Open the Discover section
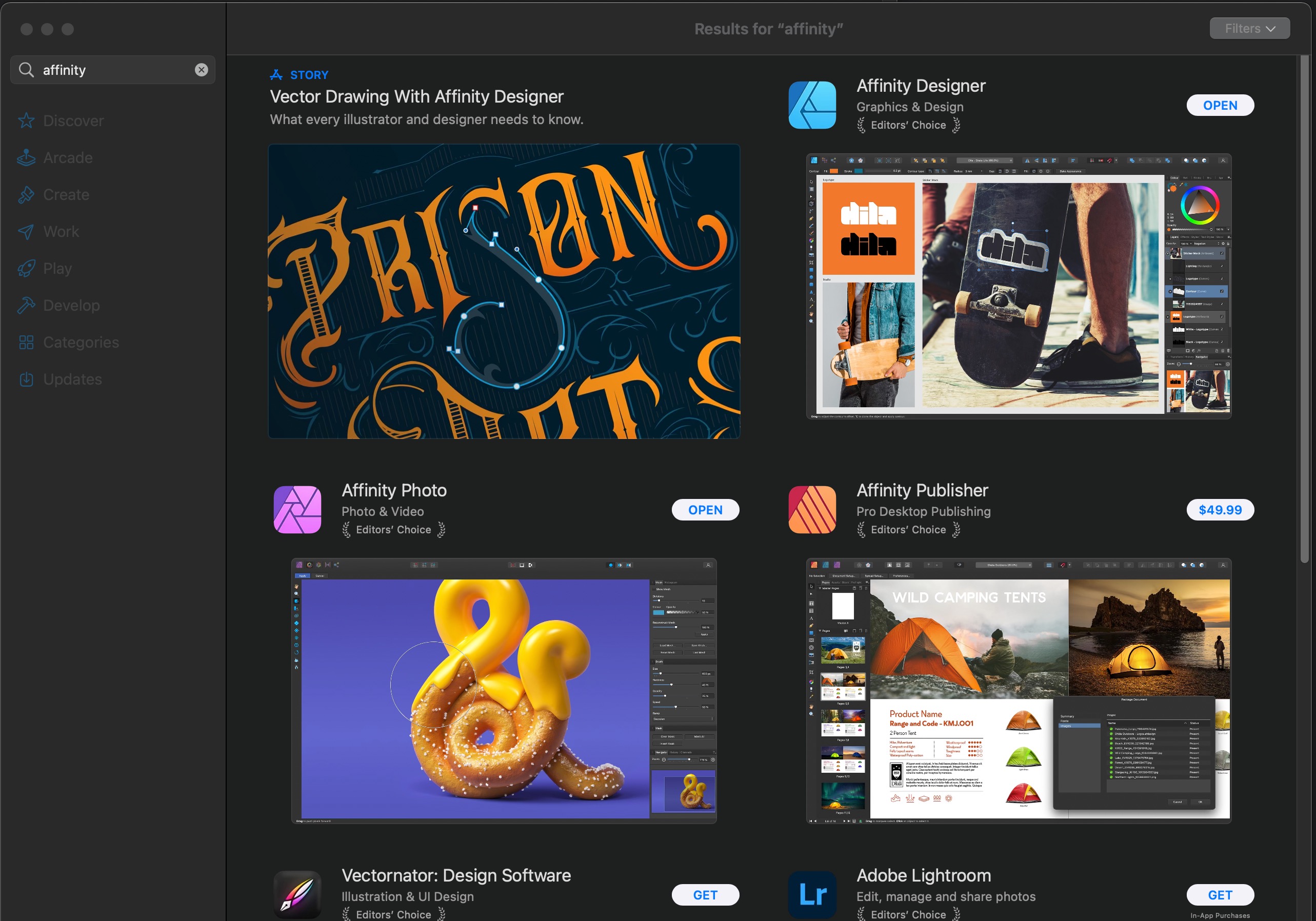This screenshot has width=1316, height=921. (x=73, y=121)
